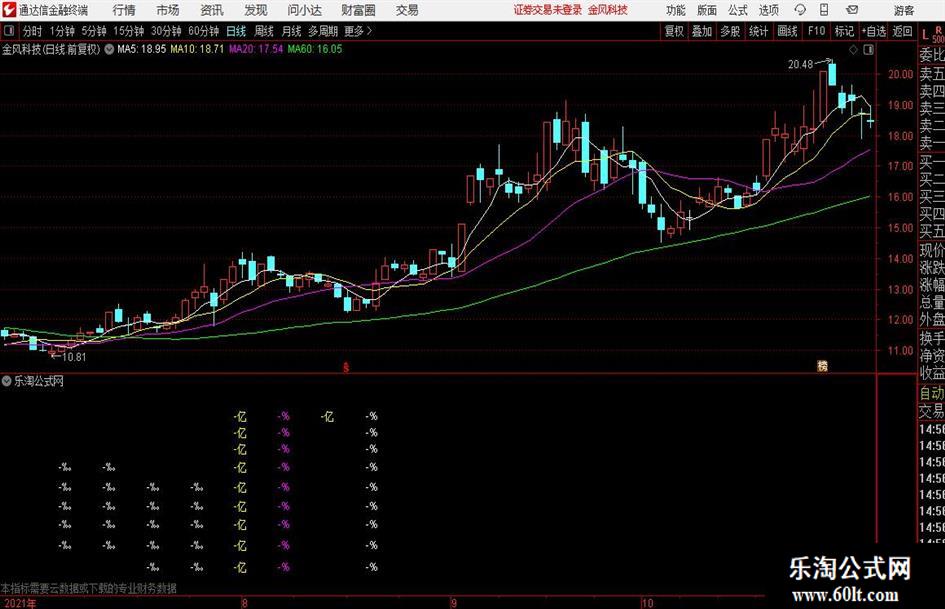Click the 返回 toolbar button

(902, 31)
